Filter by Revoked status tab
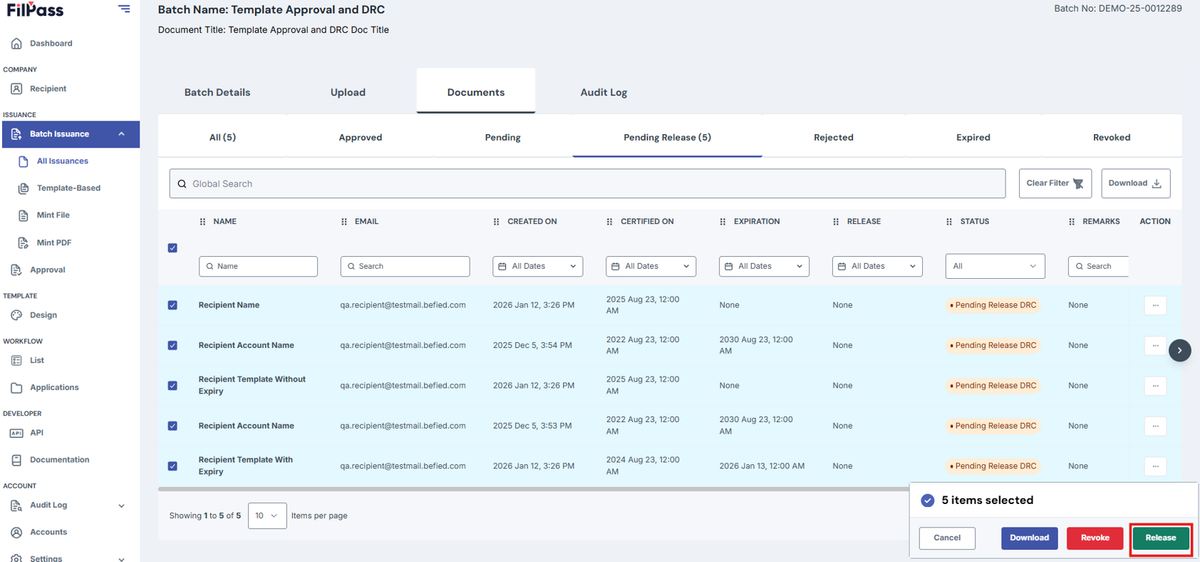This screenshot has width=1200, height=562. click(1111, 137)
